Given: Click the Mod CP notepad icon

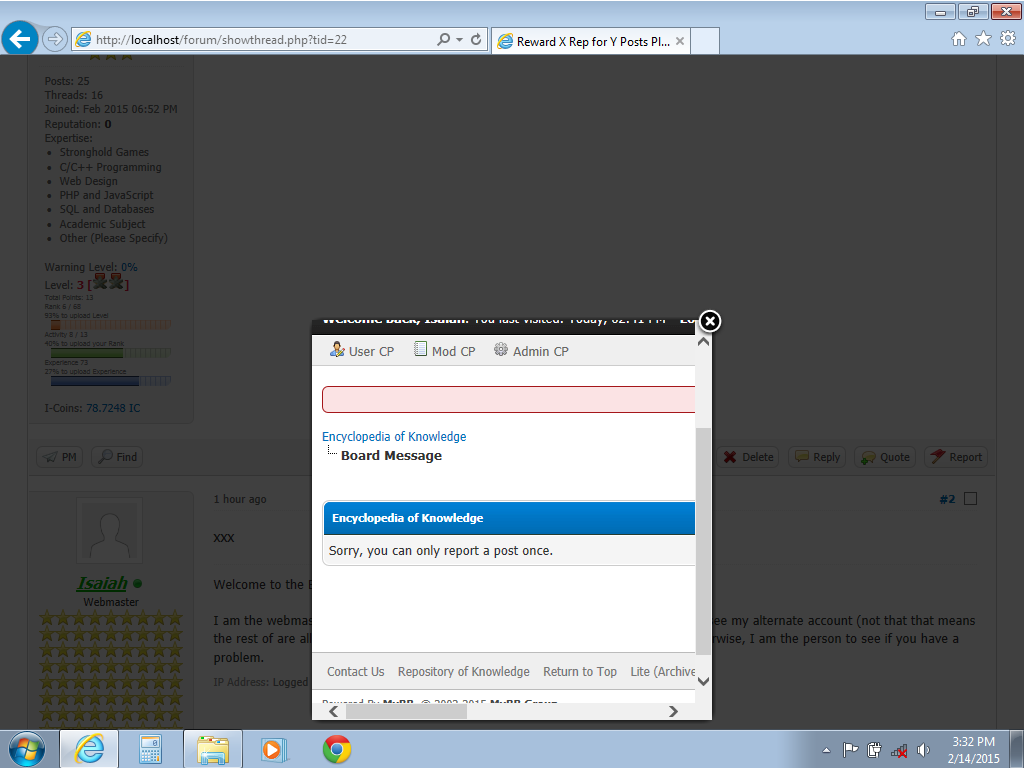Looking at the screenshot, I should point(421,349).
